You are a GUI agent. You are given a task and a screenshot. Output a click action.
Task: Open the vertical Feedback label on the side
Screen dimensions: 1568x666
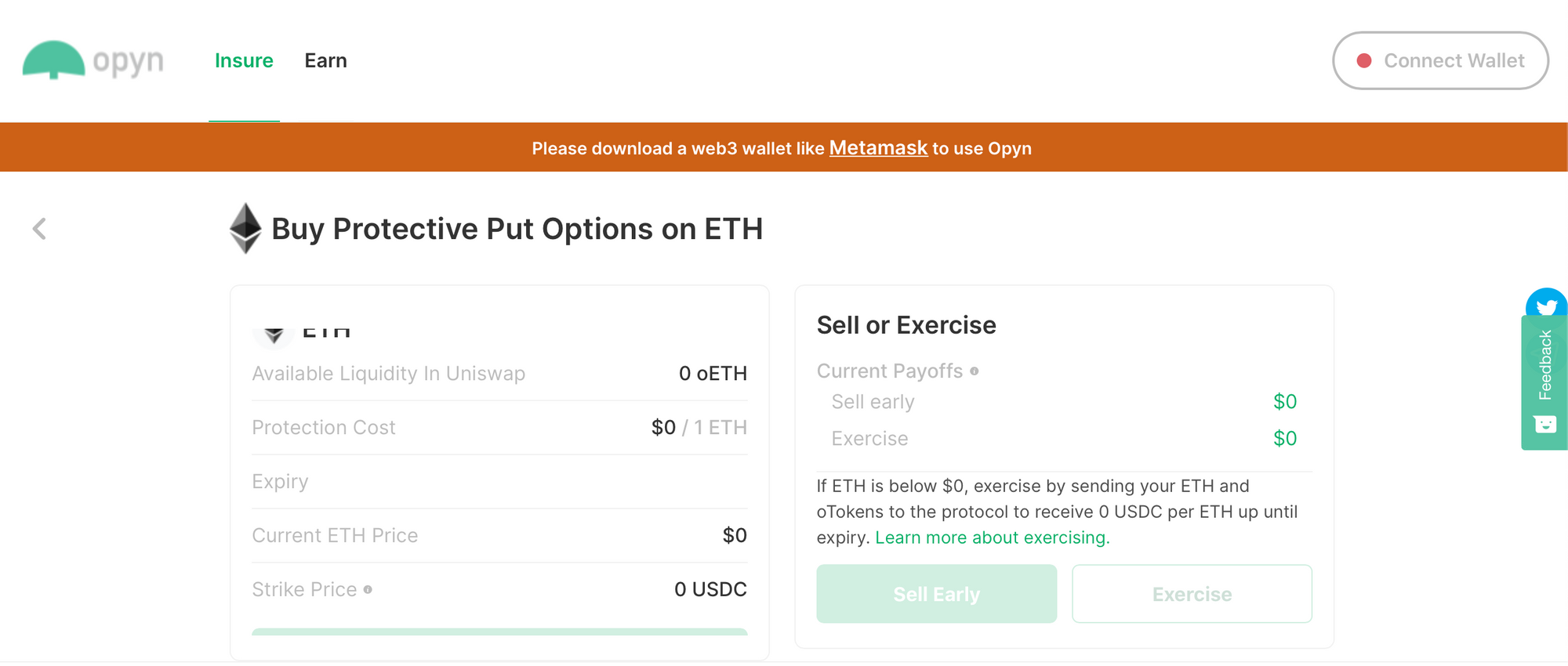1545,365
